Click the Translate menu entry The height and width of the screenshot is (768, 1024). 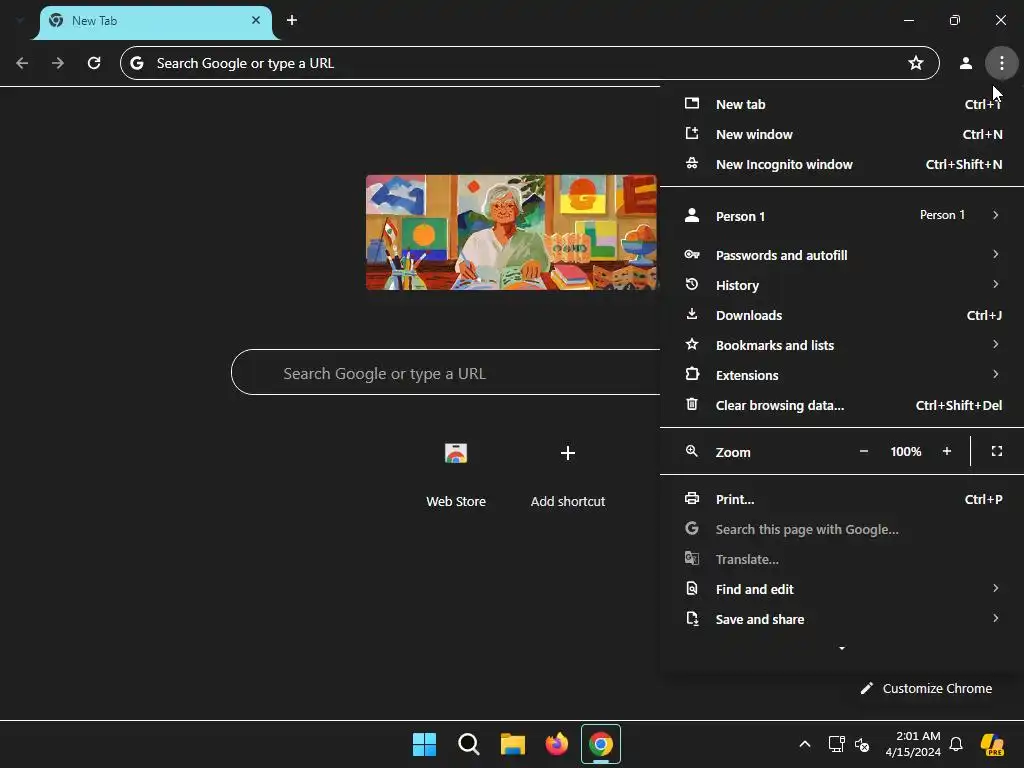[842, 559]
